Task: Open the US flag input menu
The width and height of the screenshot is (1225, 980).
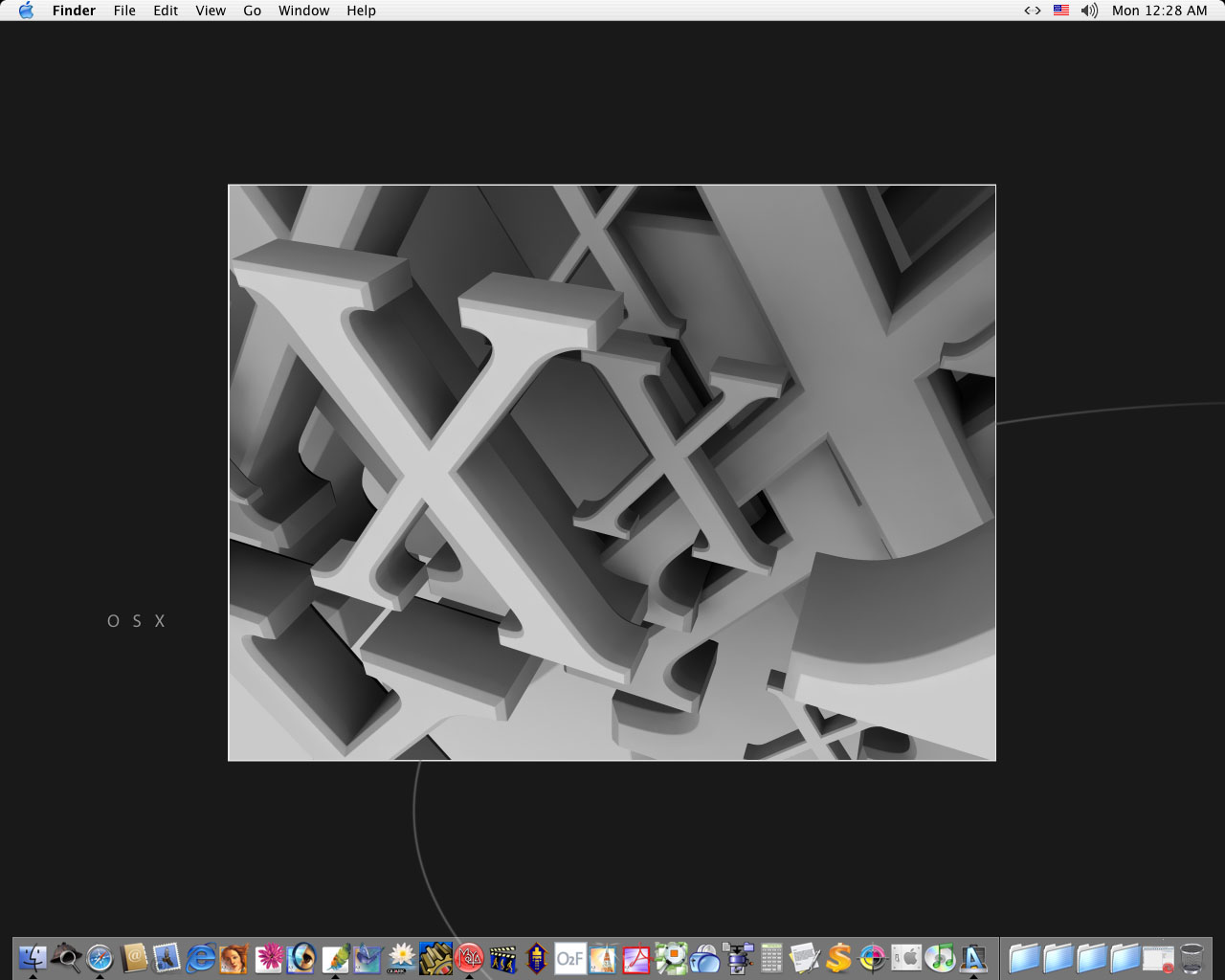Action: 1060,11
